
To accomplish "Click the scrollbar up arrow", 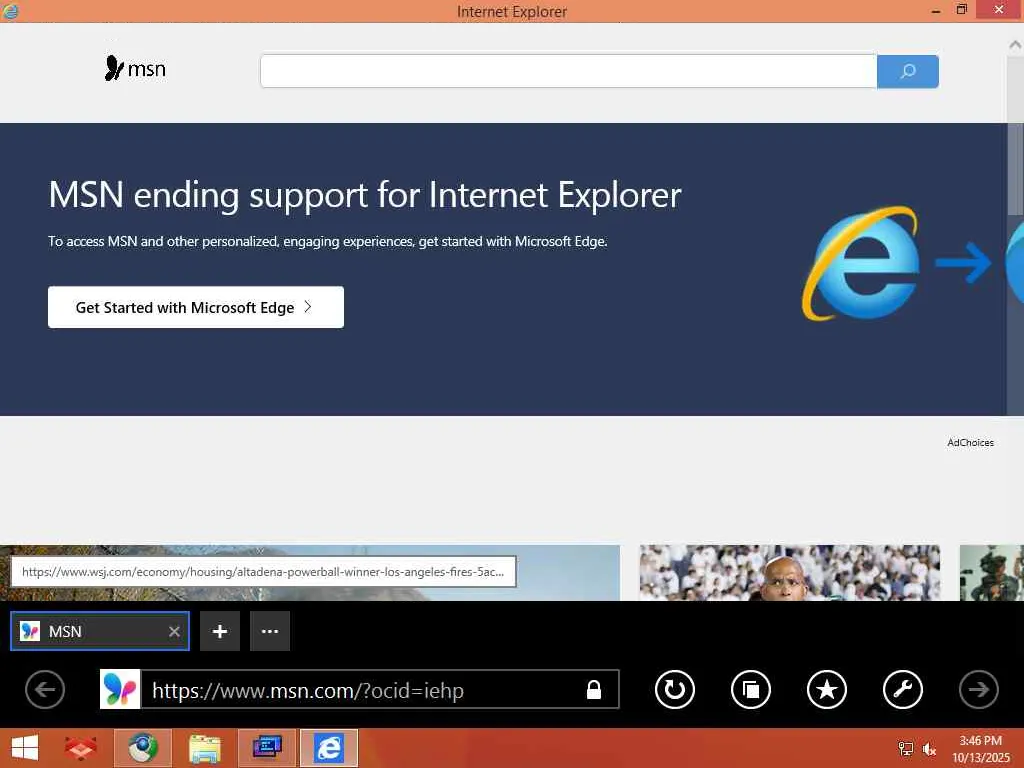I will [x=1015, y=44].
